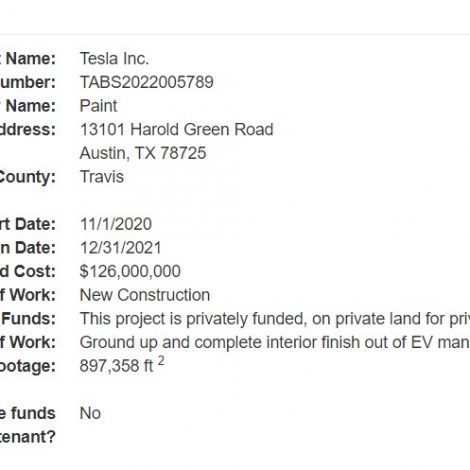Click the County label
Screen dimensions: 470x470
(x=27, y=177)
